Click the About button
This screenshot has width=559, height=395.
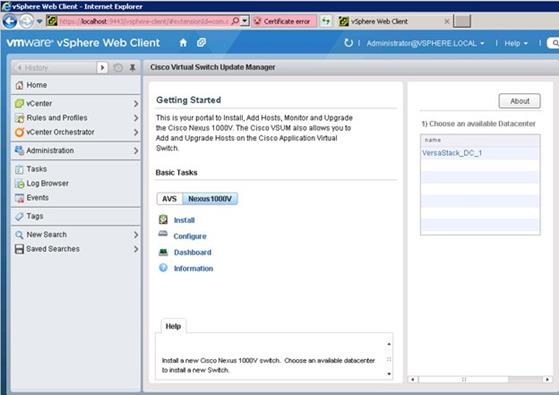coord(519,101)
